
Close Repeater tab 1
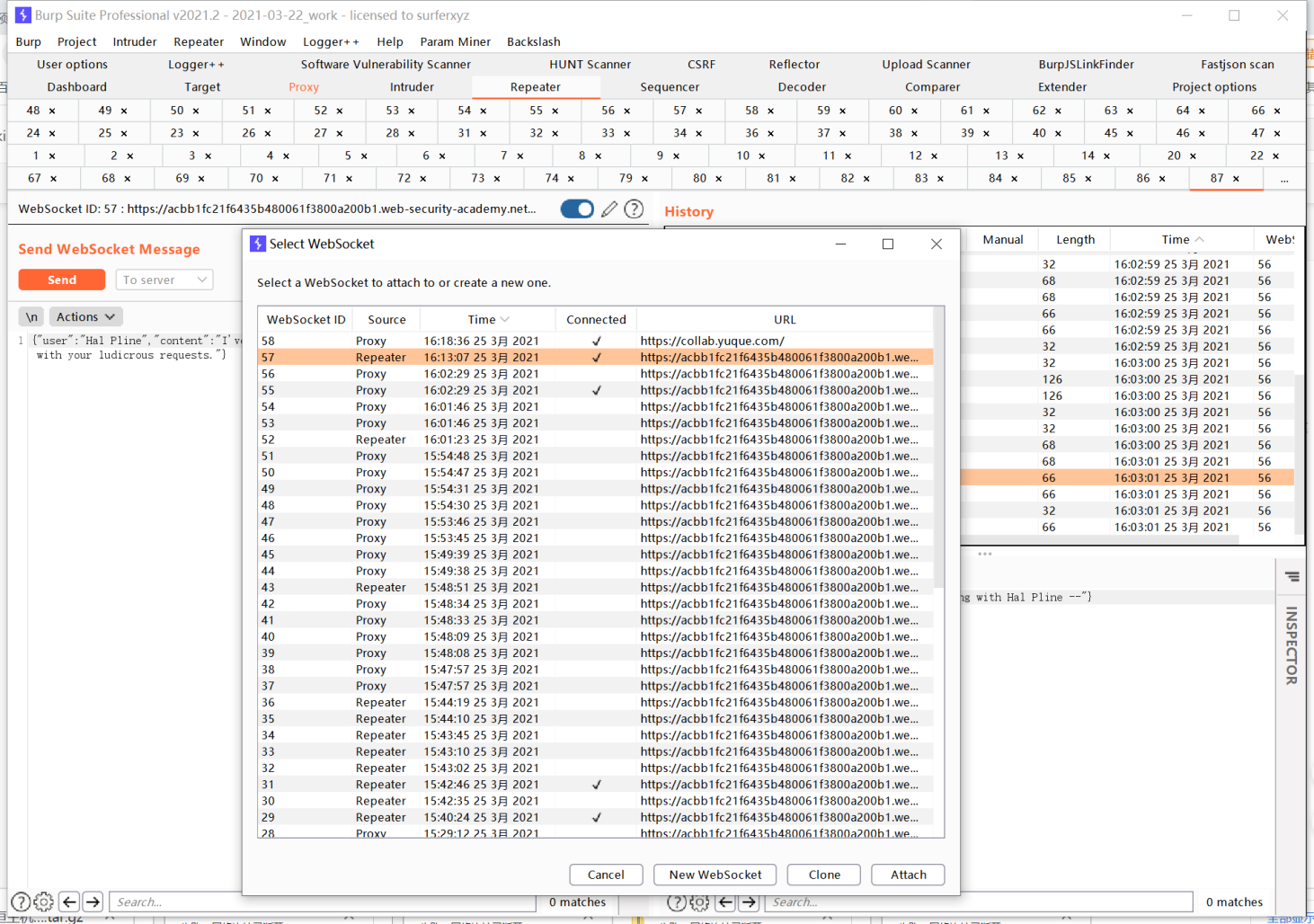(x=52, y=156)
